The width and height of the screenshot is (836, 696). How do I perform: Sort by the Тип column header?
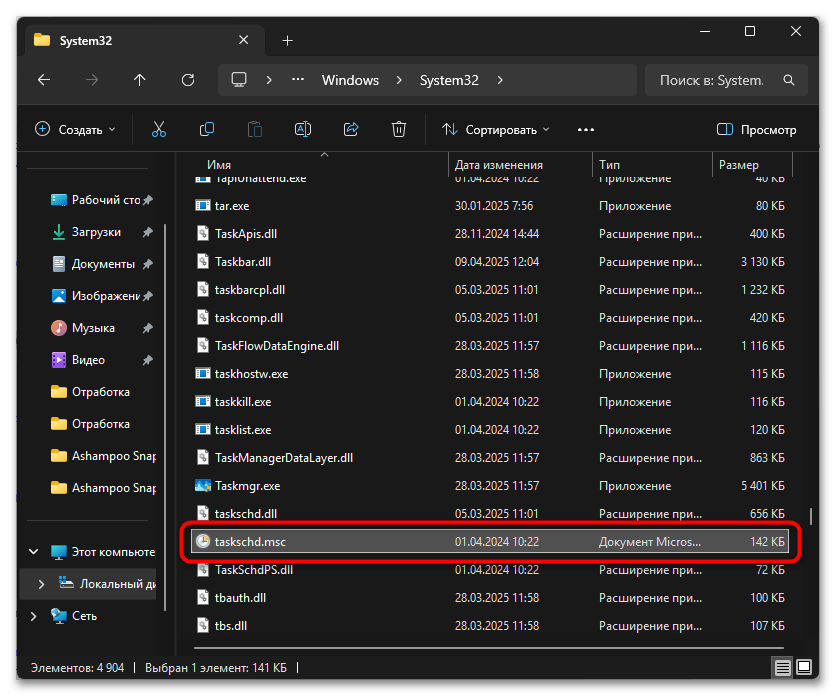(x=652, y=165)
